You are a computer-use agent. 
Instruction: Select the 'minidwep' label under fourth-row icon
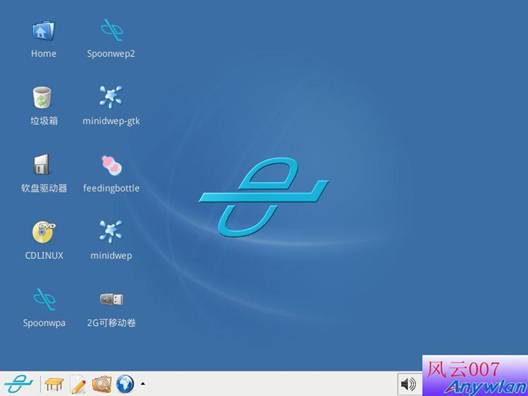tap(111, 256)
